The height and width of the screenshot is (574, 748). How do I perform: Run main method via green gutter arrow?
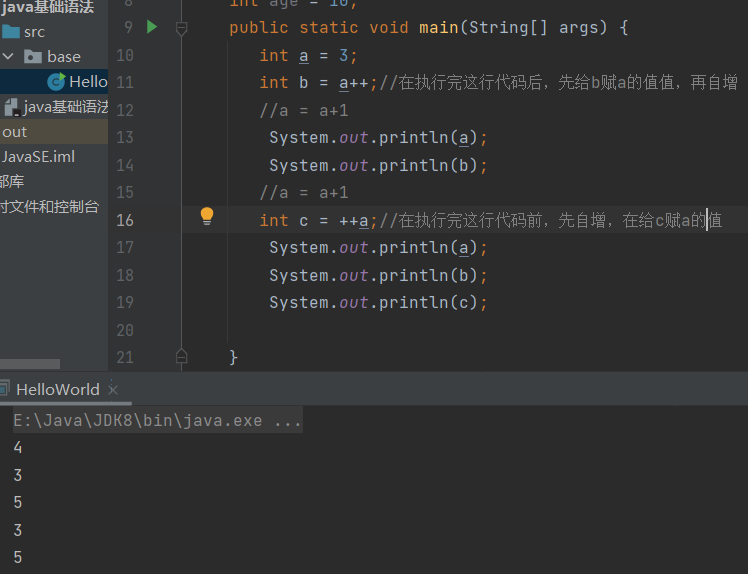tap(152, 27)
